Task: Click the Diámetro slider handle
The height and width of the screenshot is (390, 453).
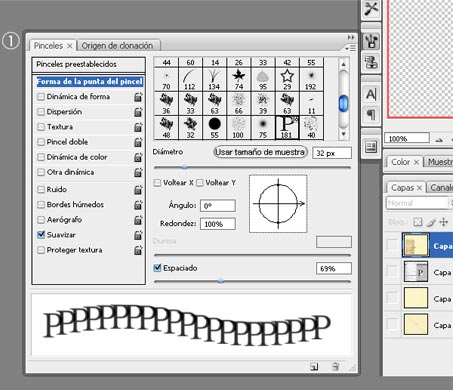Action: coord(184,167)
